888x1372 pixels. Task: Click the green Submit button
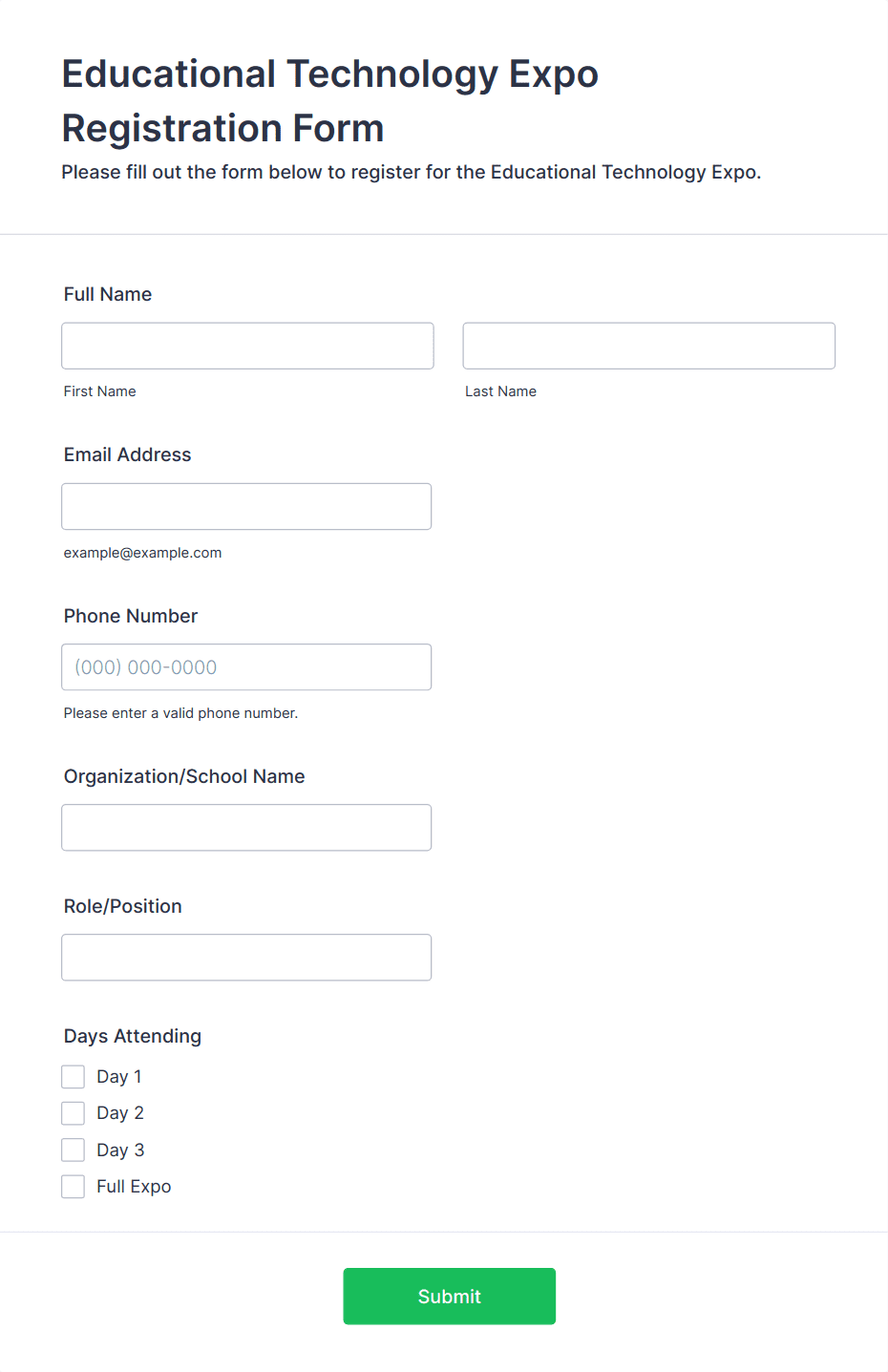click(x=450, y=1297)
